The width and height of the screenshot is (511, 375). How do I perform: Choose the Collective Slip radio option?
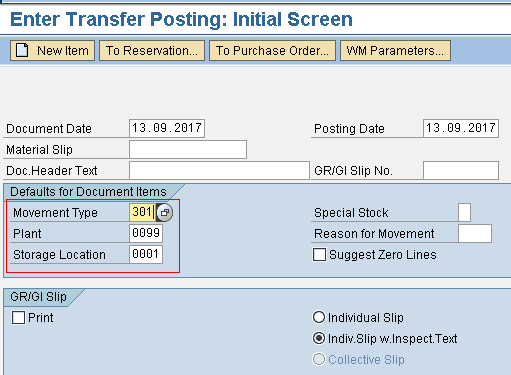pyautogui.click(x=319, y=359)
